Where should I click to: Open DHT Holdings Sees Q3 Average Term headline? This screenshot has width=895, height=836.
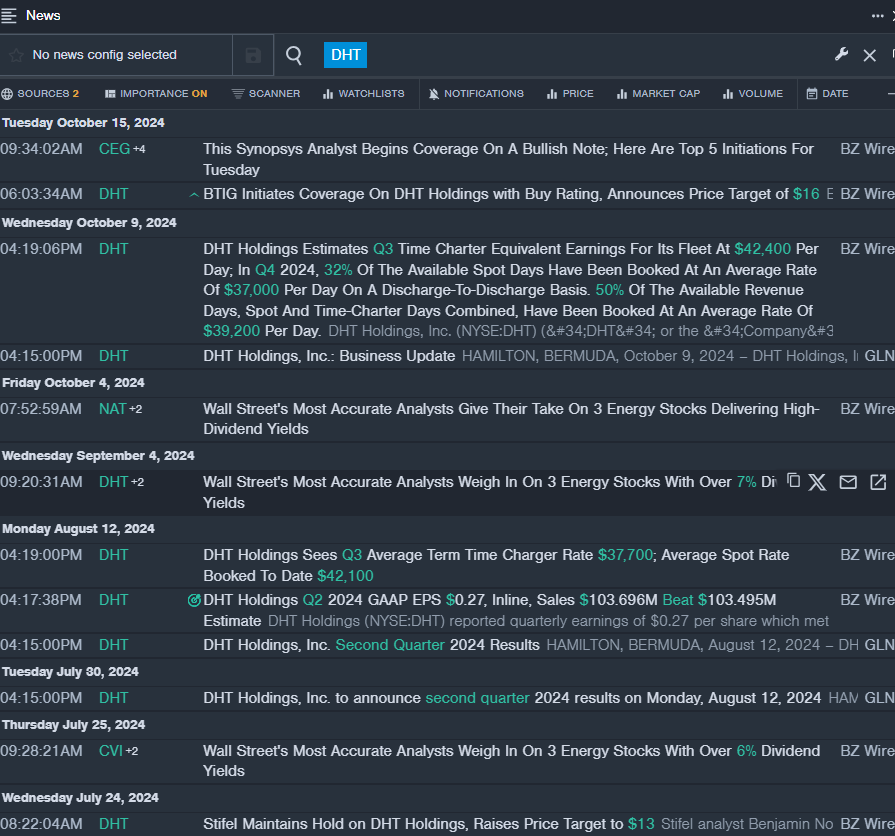click(x=496, y=565)
